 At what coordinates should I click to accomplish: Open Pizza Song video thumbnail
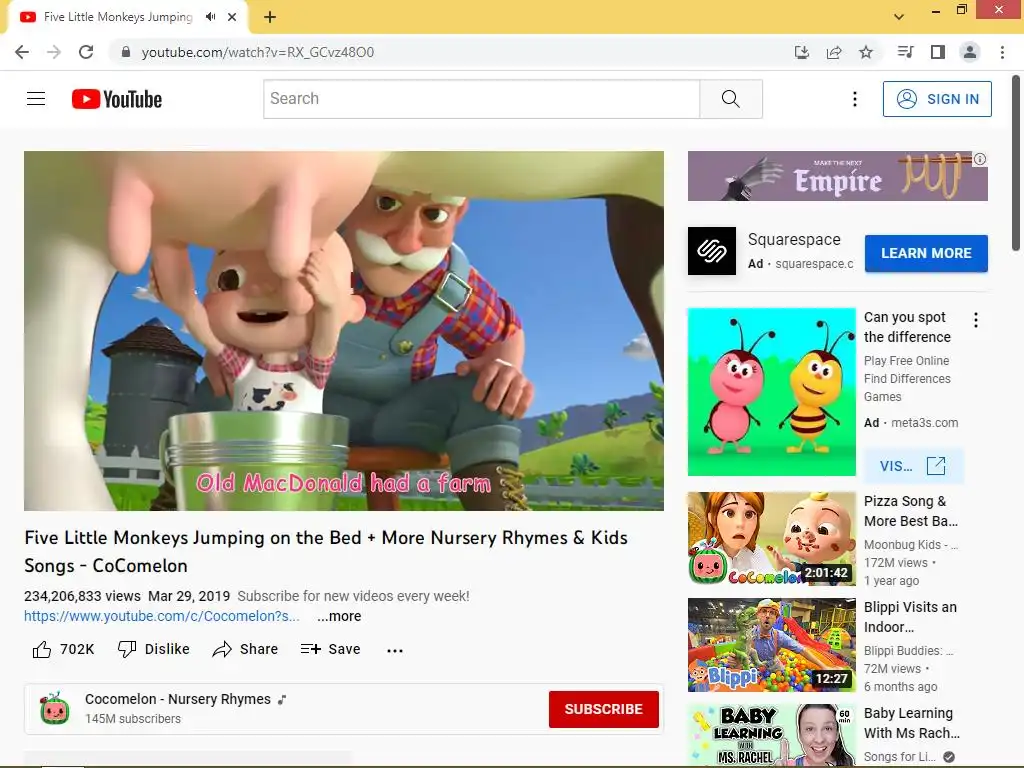[771, 539]
